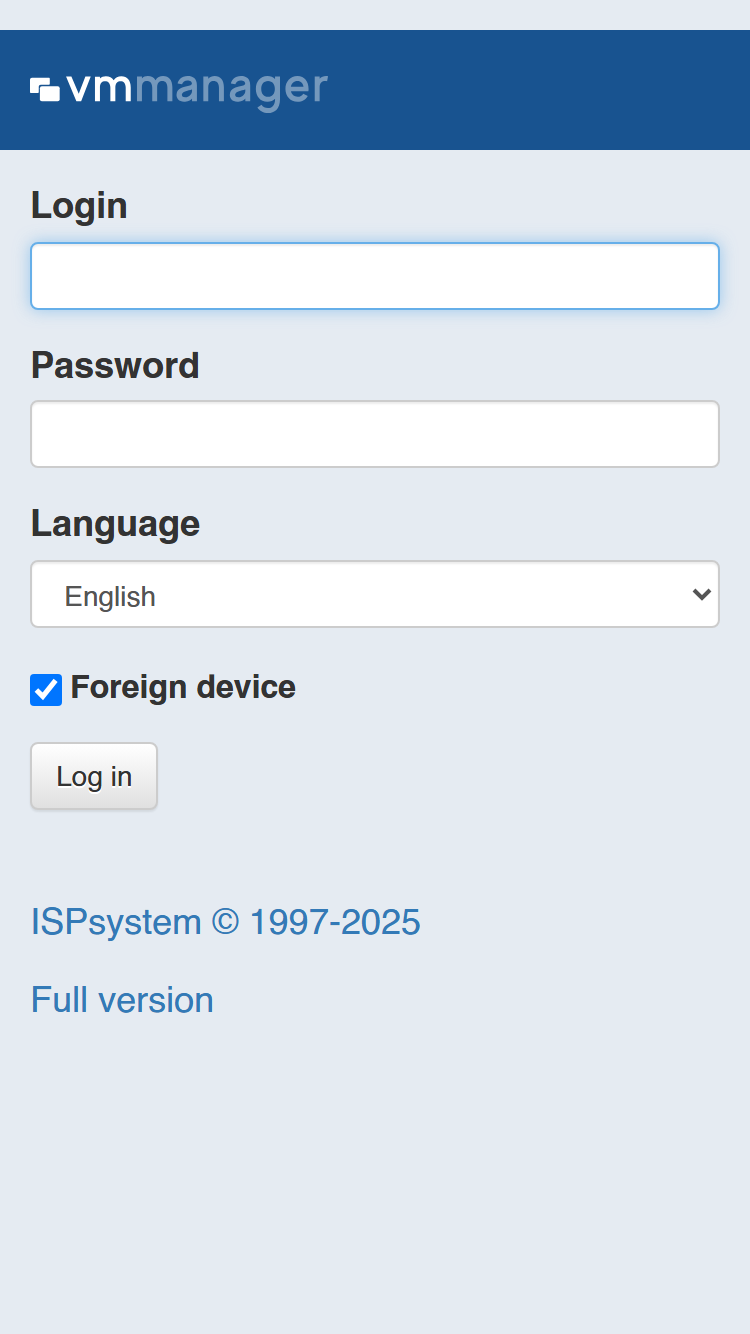Click the blue header banner
750x1334 pixels.
coord(375,90)
